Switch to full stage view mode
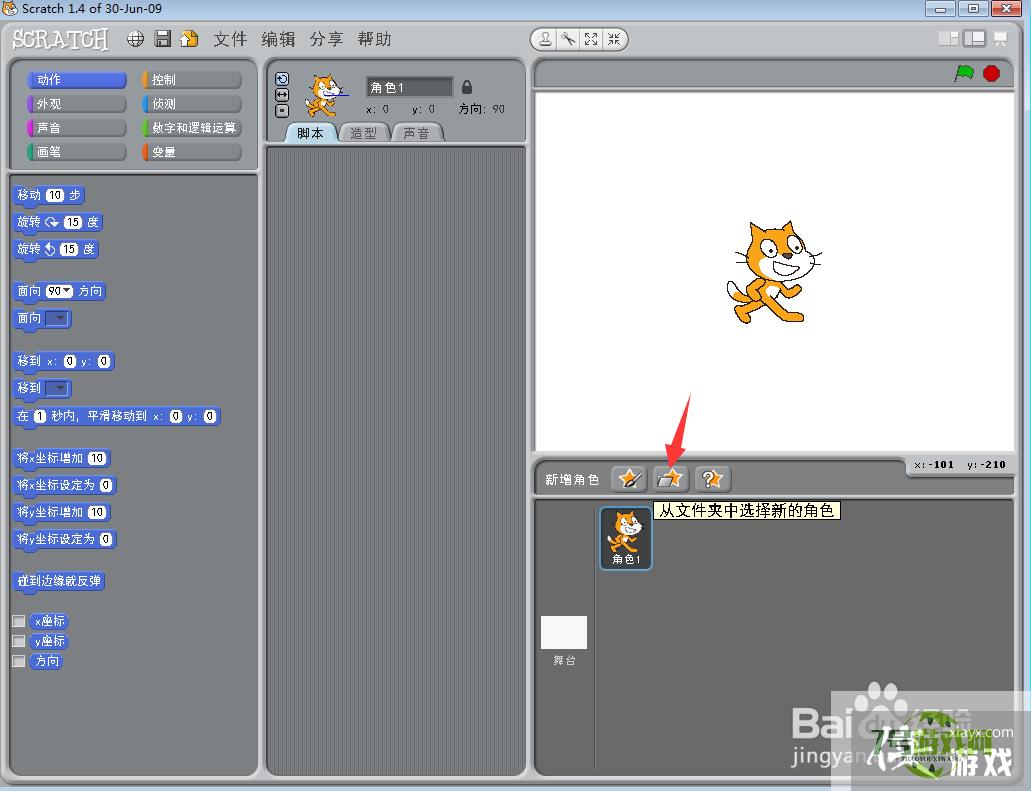The image size is (1031, 791). [x=974, y=39]
